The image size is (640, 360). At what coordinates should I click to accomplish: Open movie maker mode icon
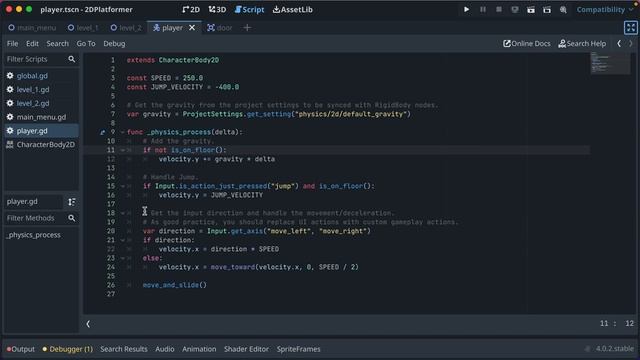point(563,9)
